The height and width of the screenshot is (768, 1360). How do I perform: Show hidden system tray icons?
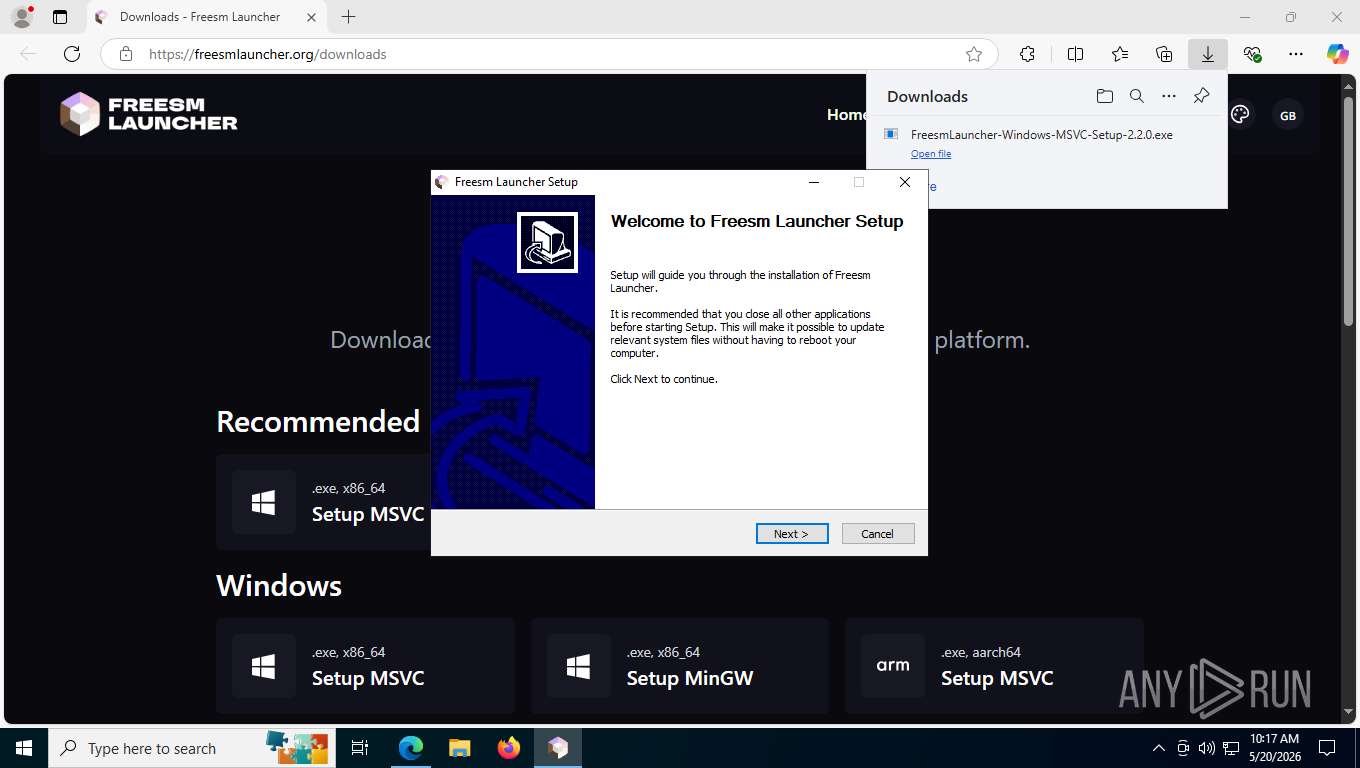click(1159, 748)
